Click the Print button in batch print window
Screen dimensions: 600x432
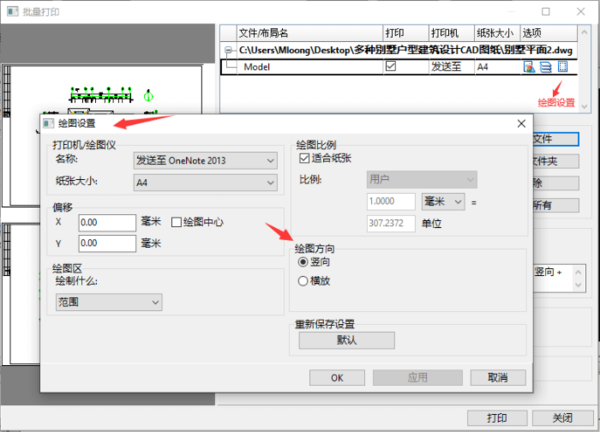point(497,418)
